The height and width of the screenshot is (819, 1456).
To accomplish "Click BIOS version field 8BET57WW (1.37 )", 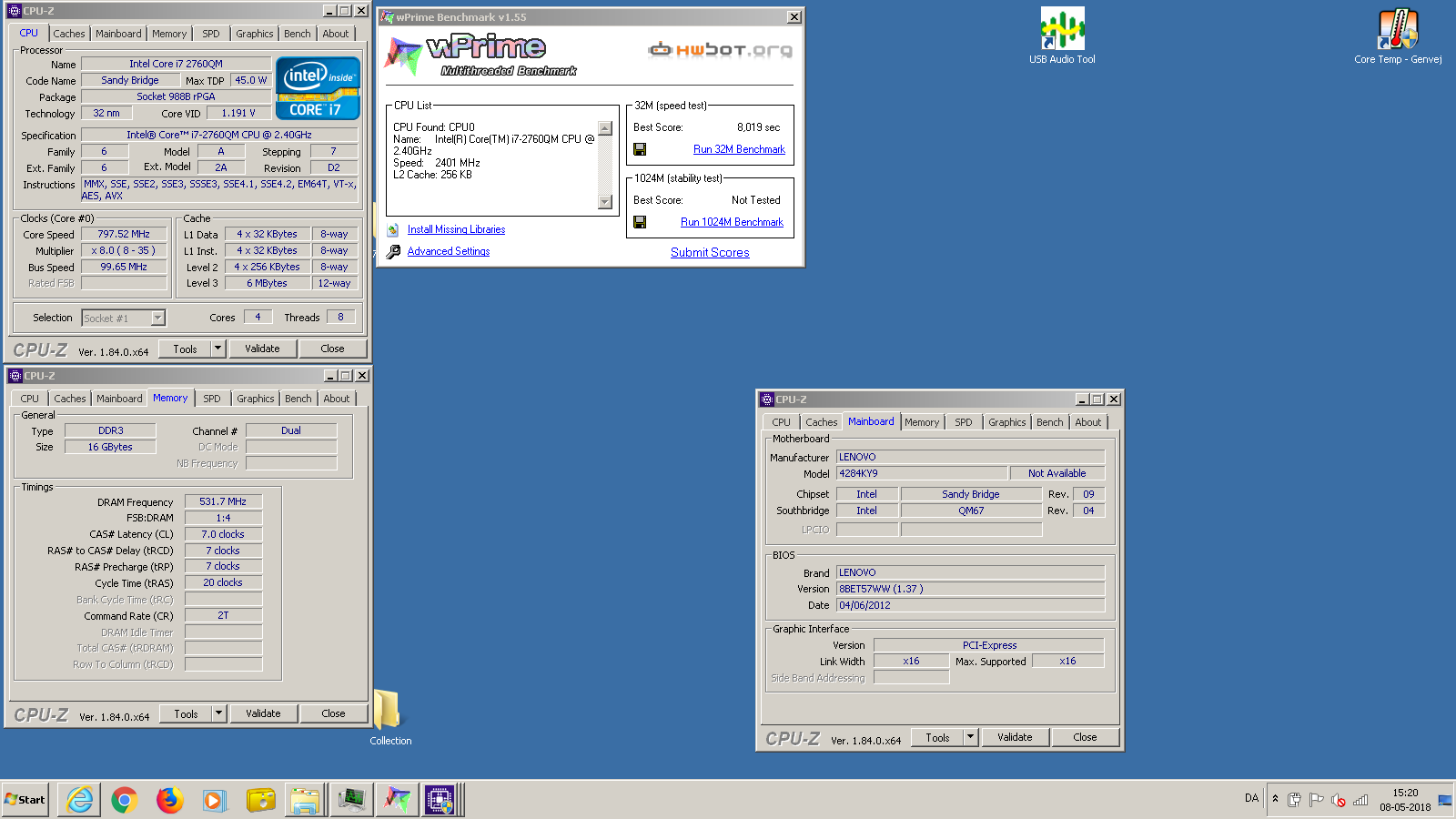I will click(970, 589).
